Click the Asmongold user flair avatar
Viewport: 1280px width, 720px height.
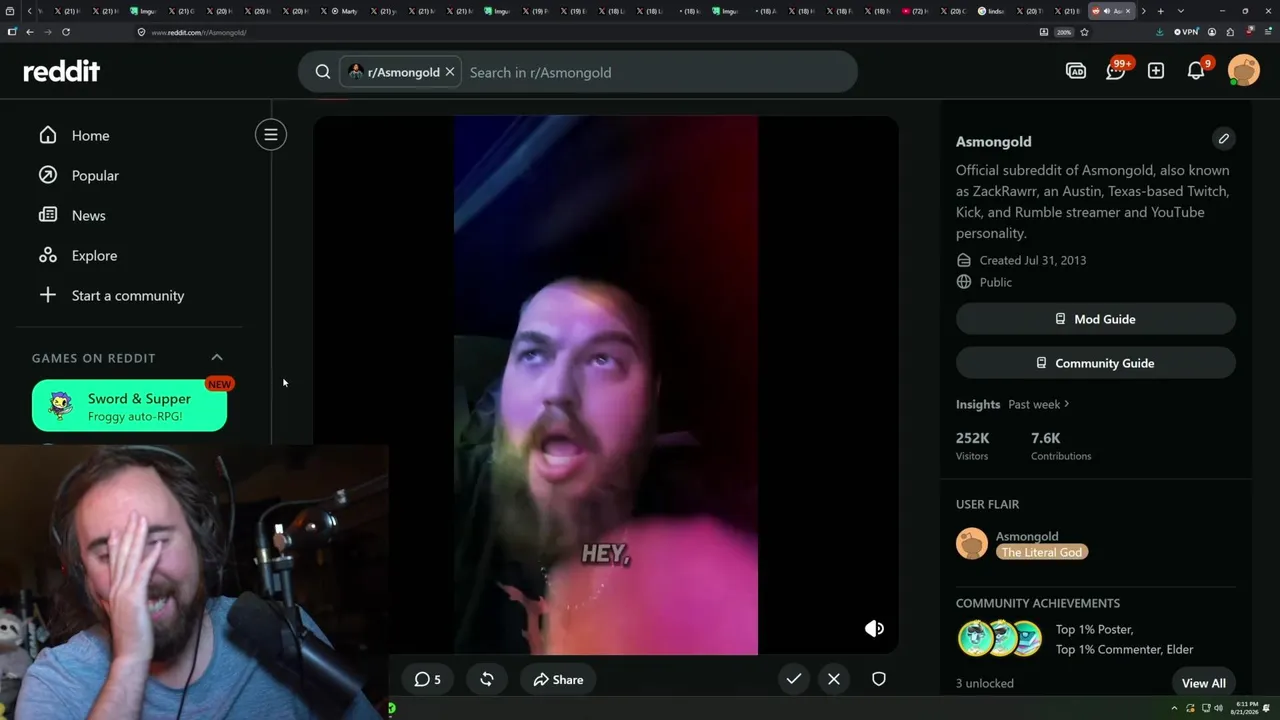tap(972, 544)
